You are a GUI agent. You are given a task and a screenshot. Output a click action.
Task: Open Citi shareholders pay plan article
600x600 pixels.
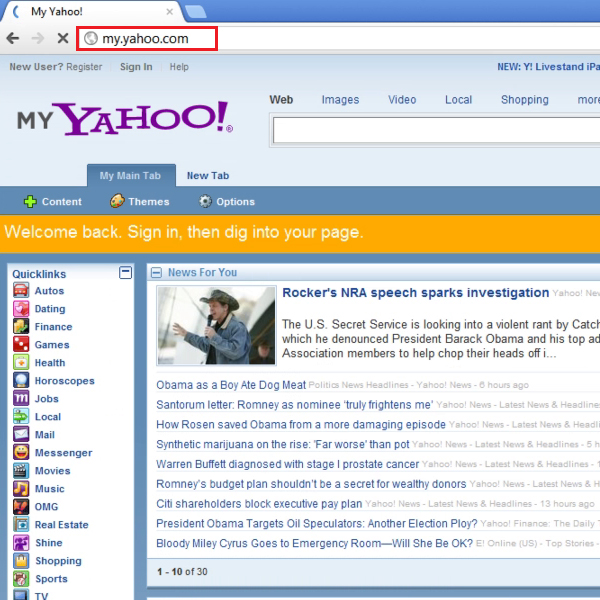tap(259, 504)
